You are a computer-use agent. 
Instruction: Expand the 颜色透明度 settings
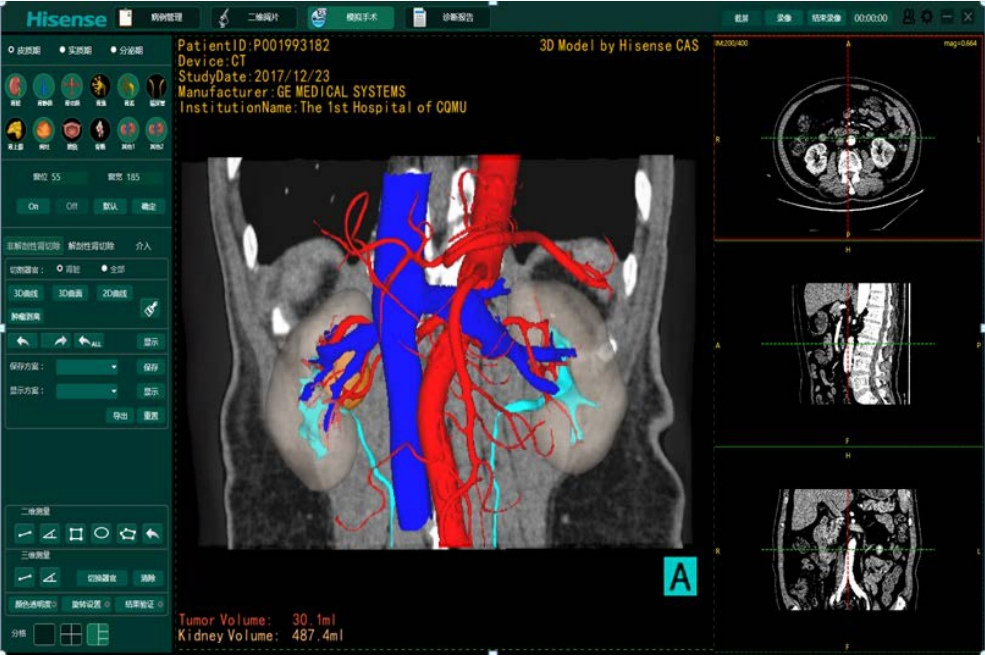click(x=34, y=604)
